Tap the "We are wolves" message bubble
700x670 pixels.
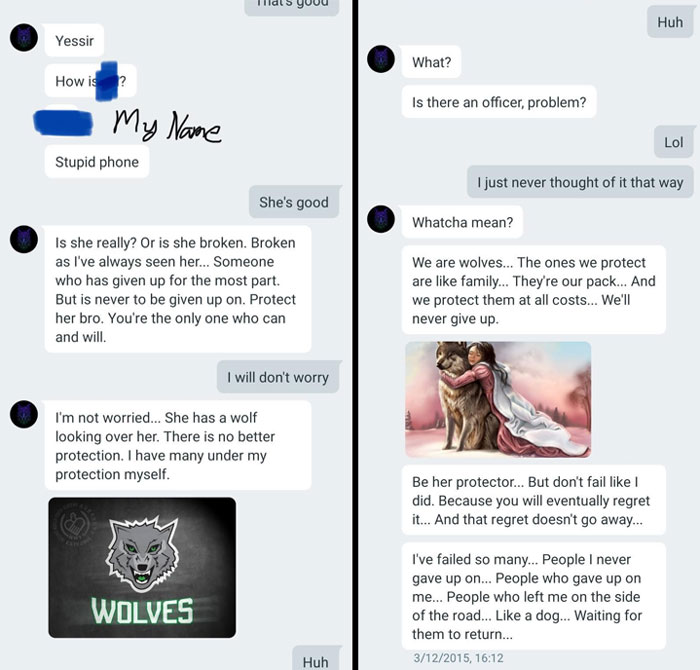534,290
